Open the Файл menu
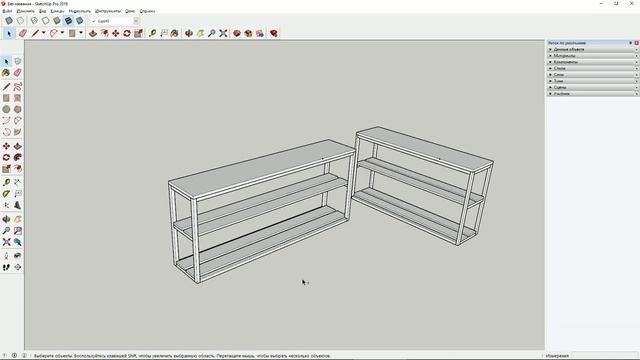 [x=7, y=11]
